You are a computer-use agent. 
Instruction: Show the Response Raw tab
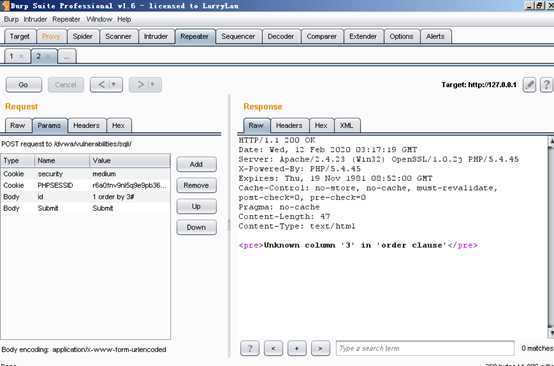tap(256, 125)
